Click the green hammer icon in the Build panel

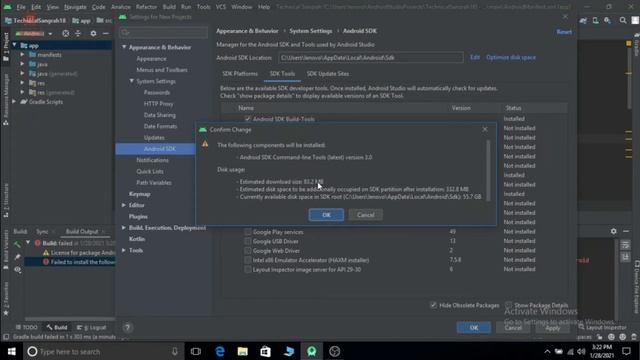(x=18, y=244)
